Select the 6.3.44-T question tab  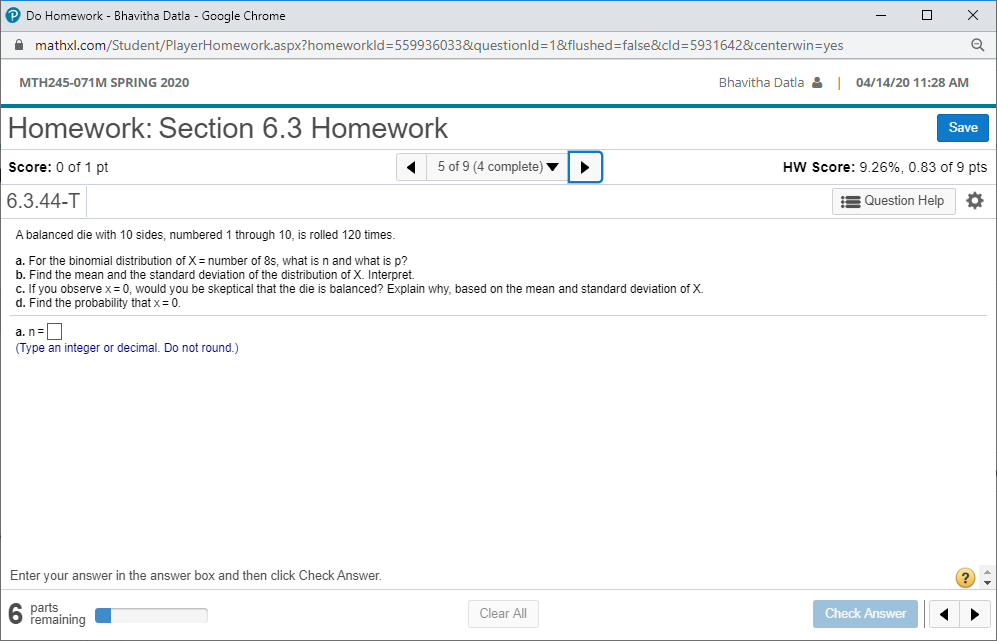42,201
